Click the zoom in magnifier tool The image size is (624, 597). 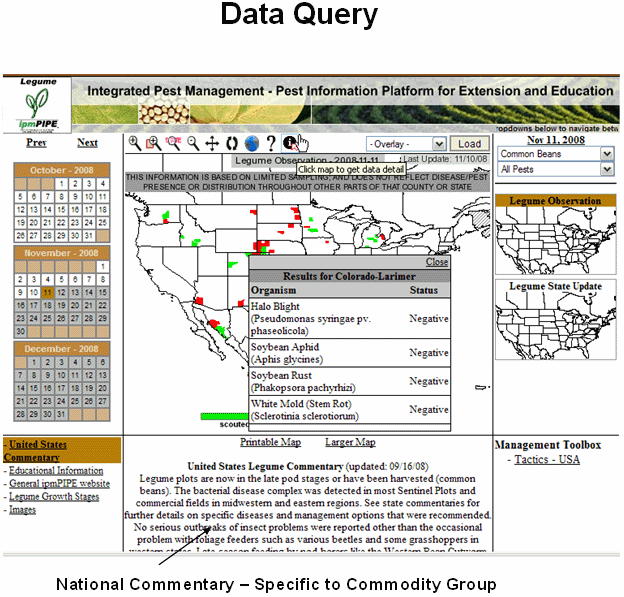click(x=134, y=143)
